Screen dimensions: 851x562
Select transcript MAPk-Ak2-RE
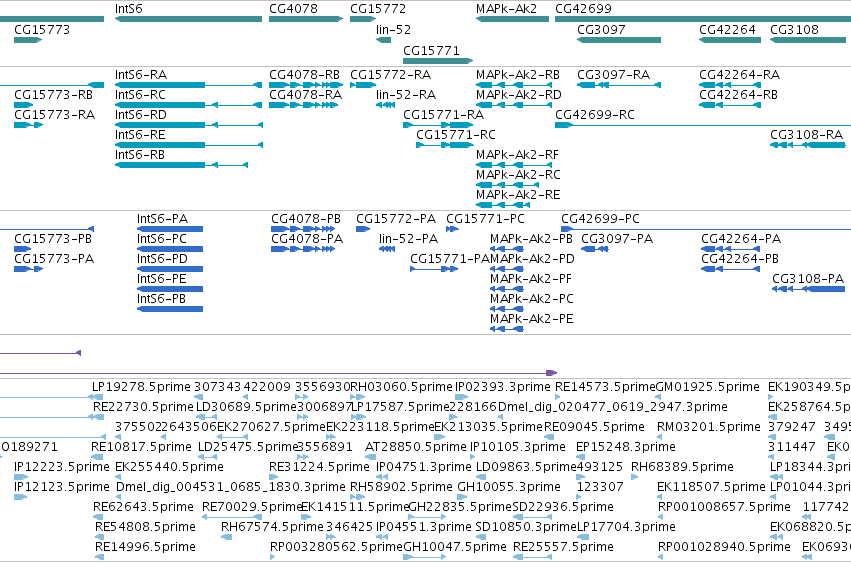pyautogui.click(x=503, y=205)
